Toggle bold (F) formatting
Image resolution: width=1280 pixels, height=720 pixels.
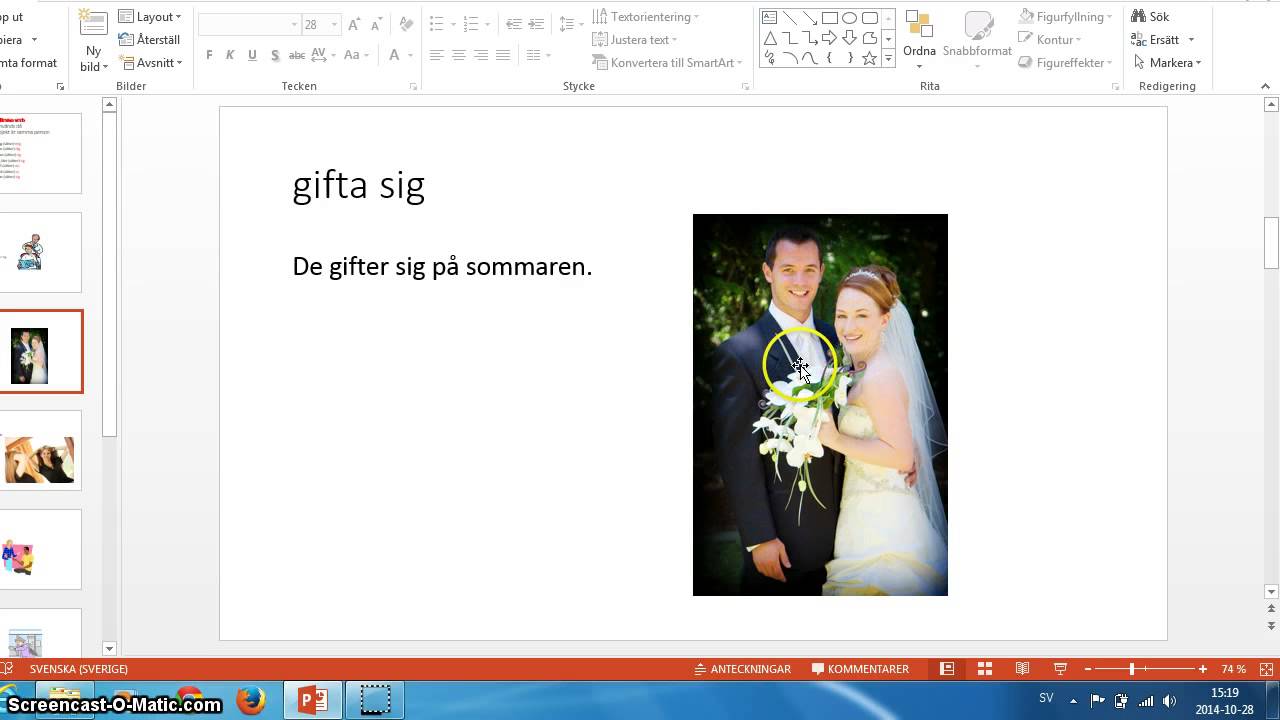209,55
